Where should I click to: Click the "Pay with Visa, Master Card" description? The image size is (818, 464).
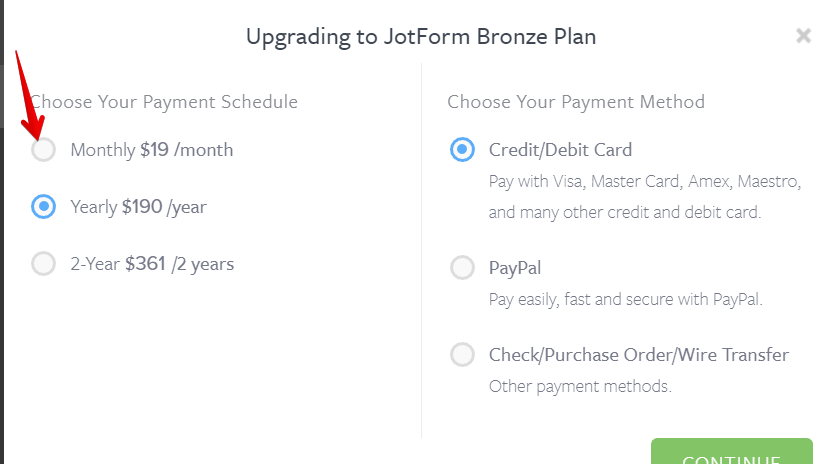[x=644, y=182]
